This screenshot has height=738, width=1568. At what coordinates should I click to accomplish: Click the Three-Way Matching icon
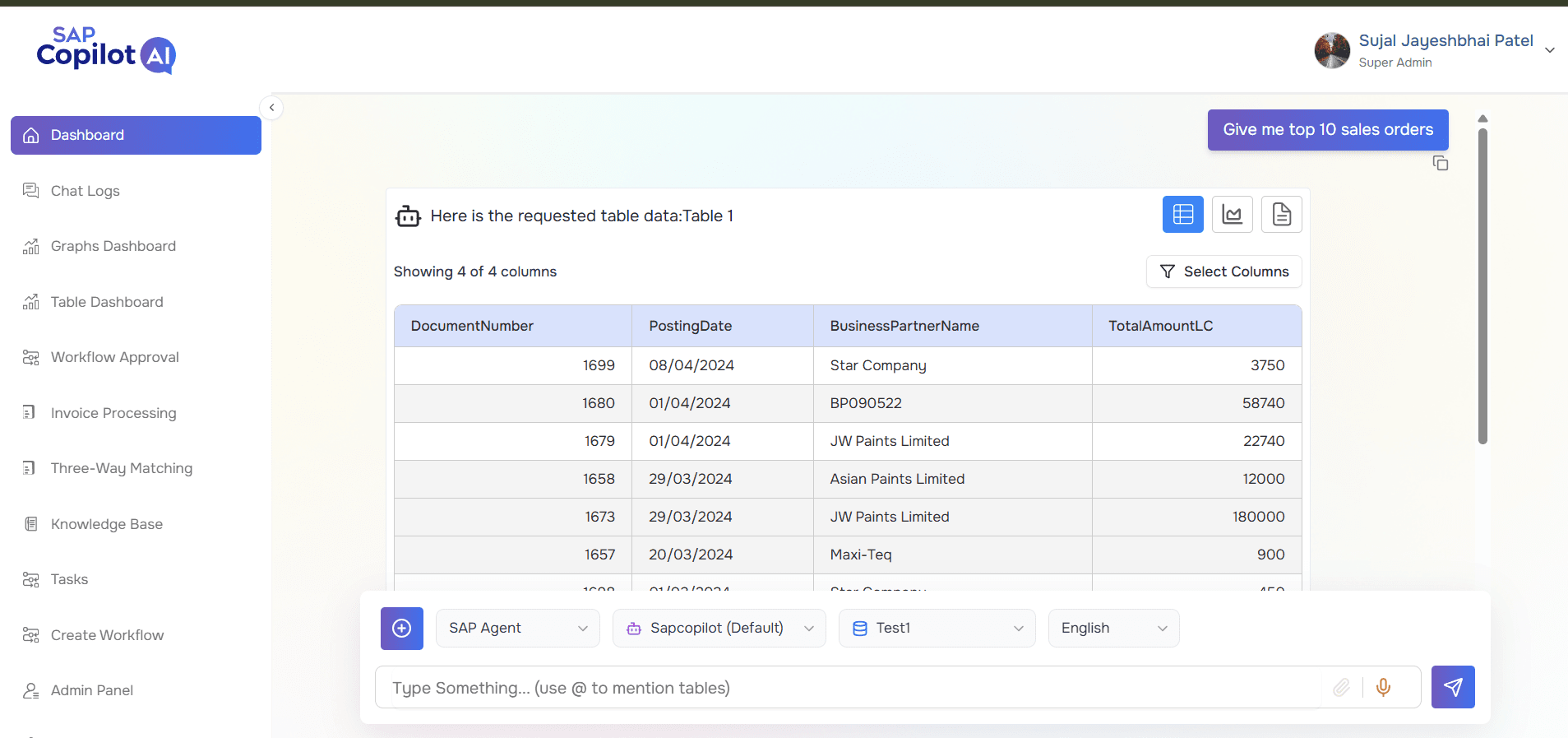pos(30,468)
